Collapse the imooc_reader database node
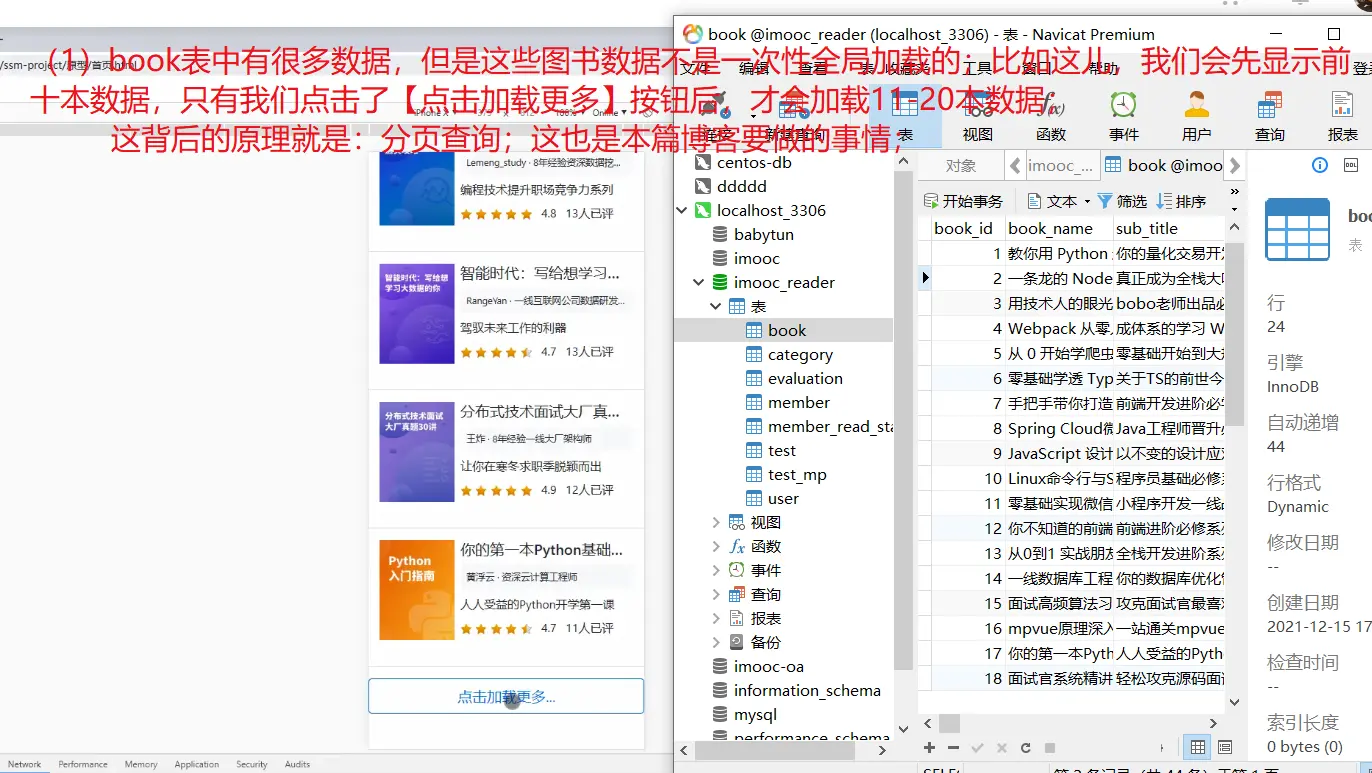Screen dimensions: 1372x773 pyautogui.click(x=699, y=283)
